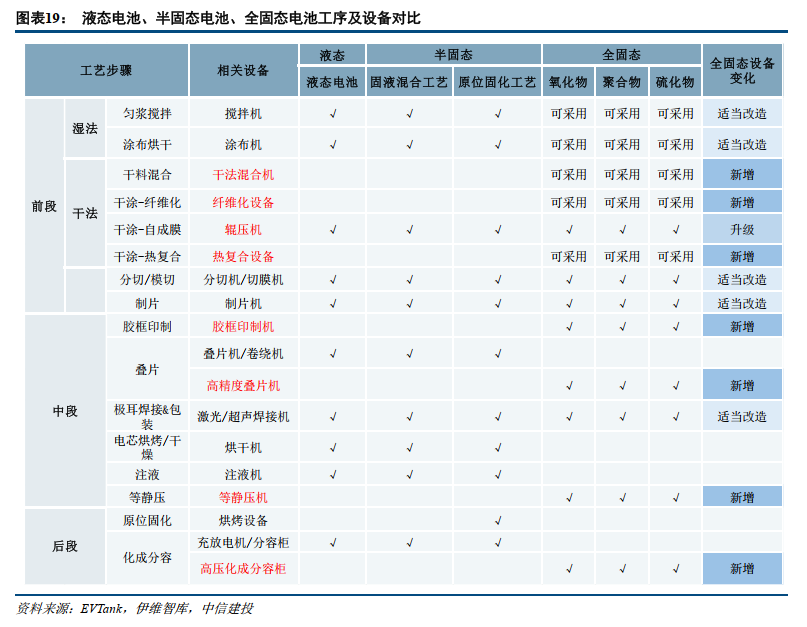Select the 湿法 category cell

[x=85, y=128]
